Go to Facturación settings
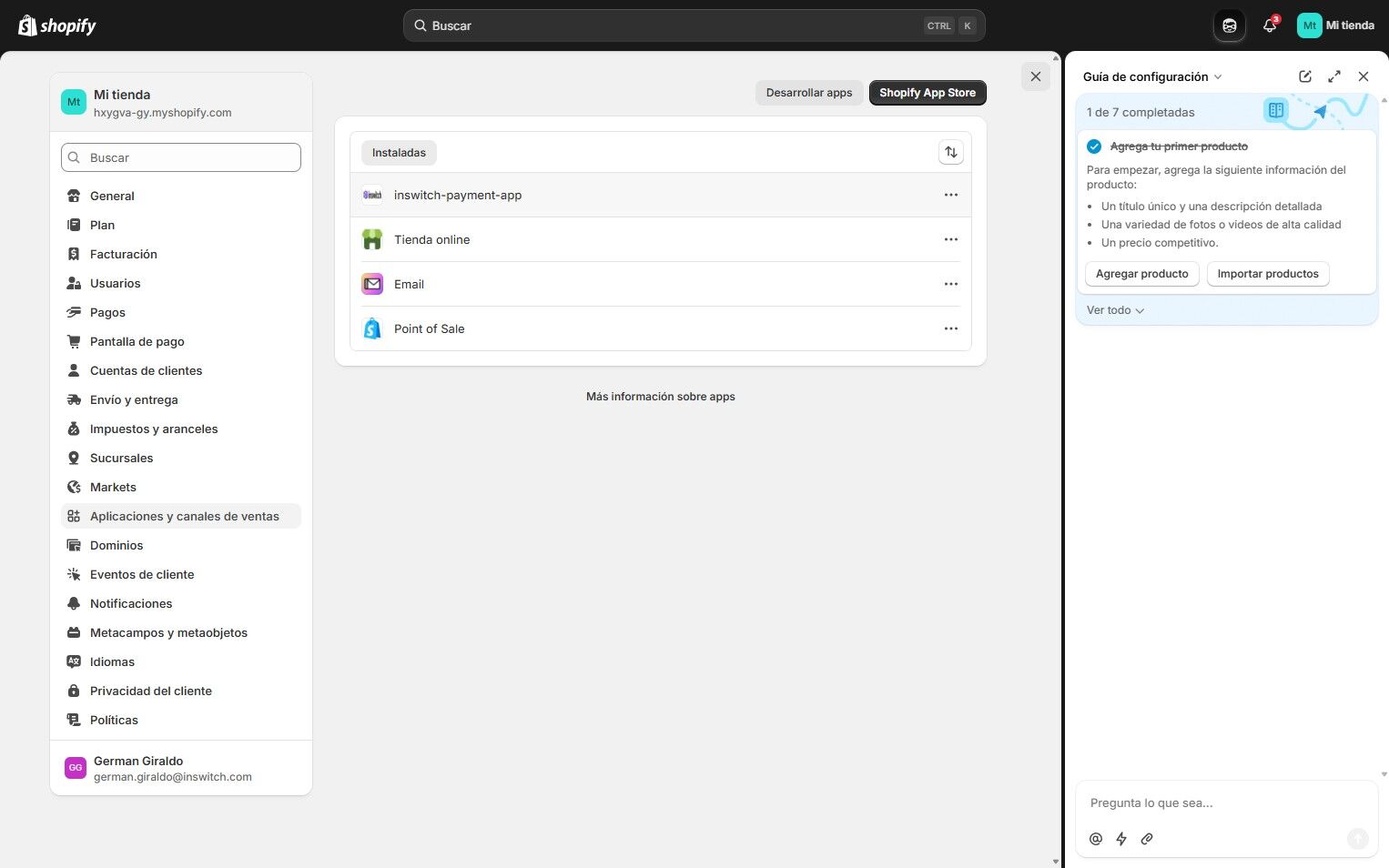The image size is (1389, 868). pos(181,254)
